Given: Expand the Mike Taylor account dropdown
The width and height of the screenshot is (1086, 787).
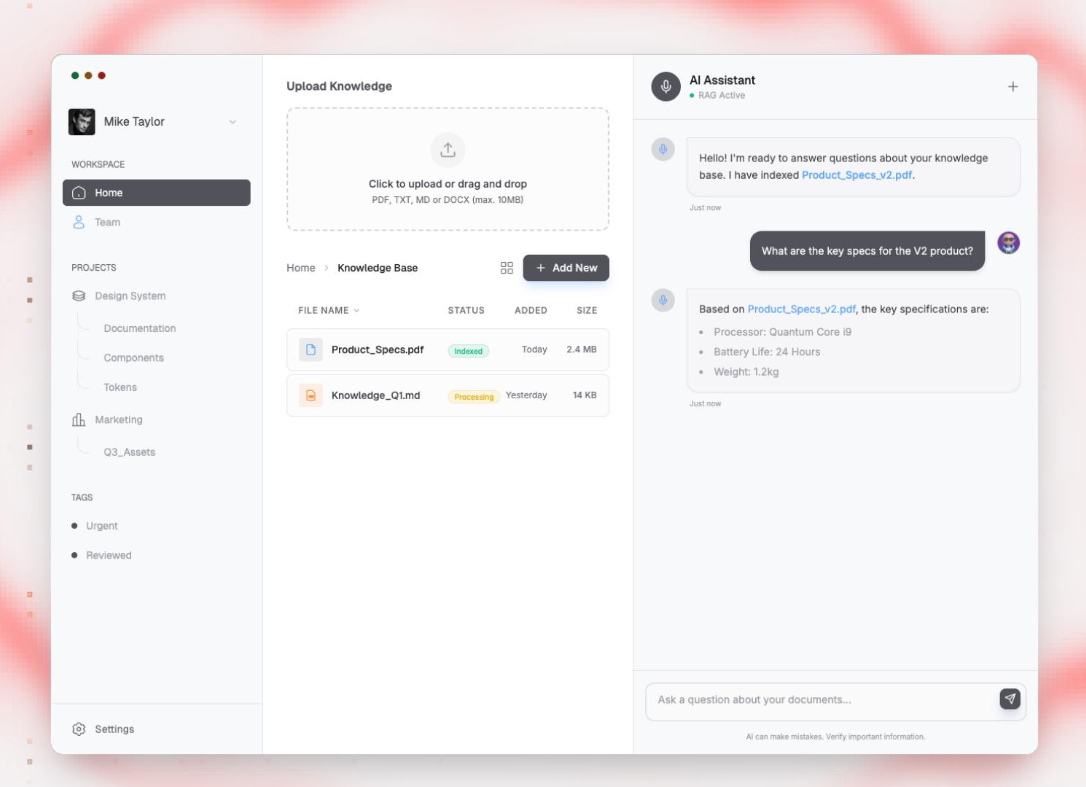Looking at the screenshot, I should [x=233, y=122].
